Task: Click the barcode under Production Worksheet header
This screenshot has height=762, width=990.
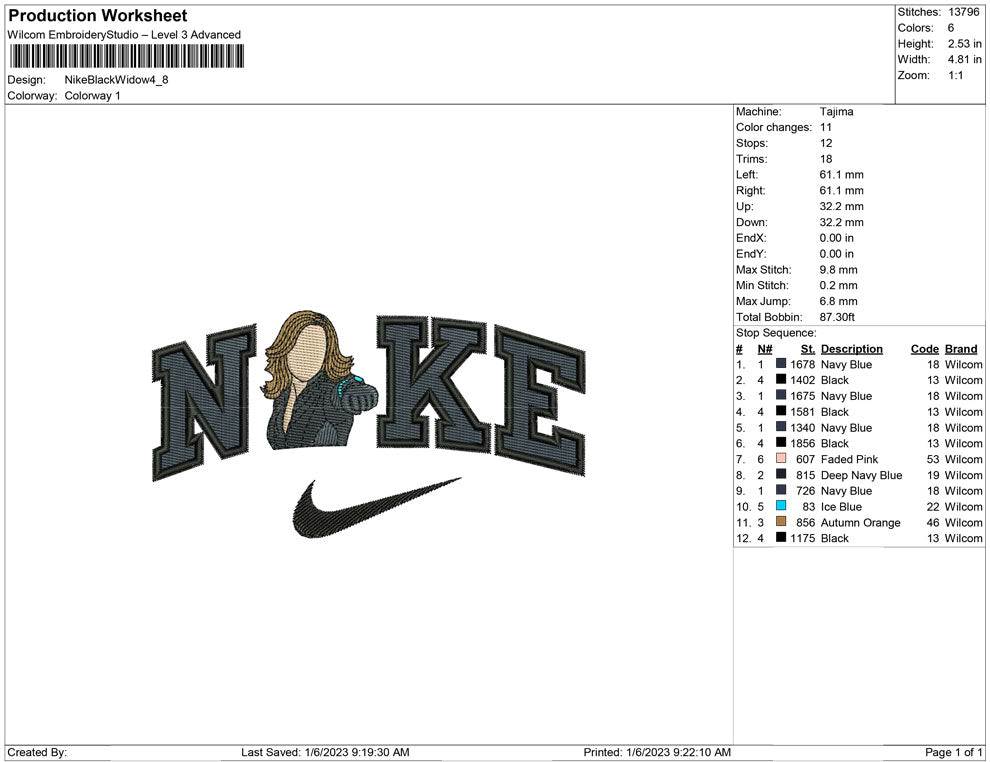Action: point(126,56)
